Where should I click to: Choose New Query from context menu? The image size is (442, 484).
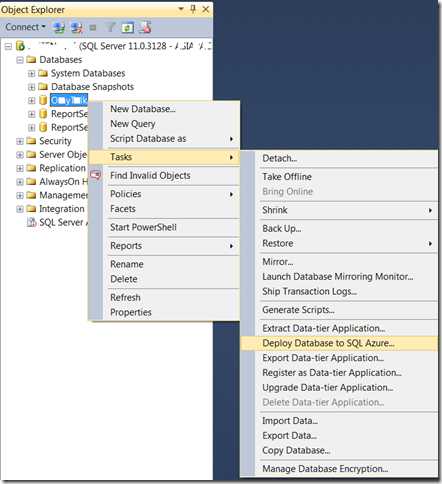165,124
